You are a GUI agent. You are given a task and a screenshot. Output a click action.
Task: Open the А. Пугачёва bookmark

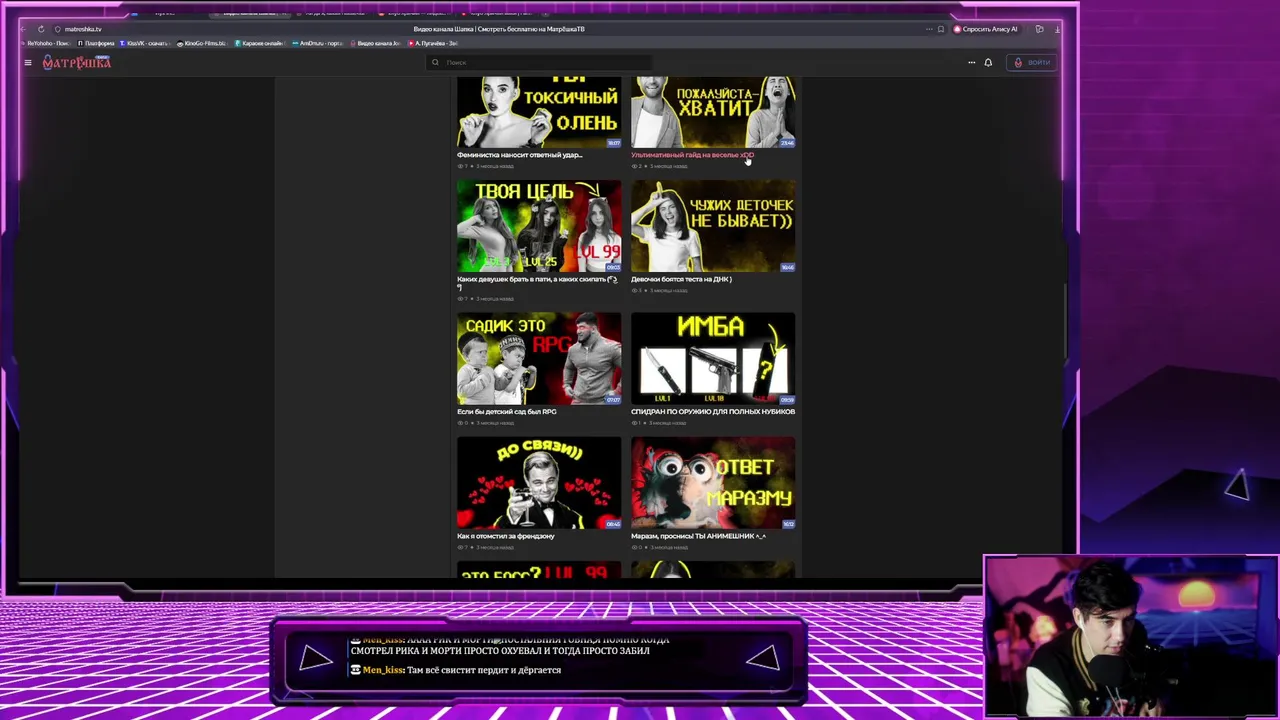(433, 43)
